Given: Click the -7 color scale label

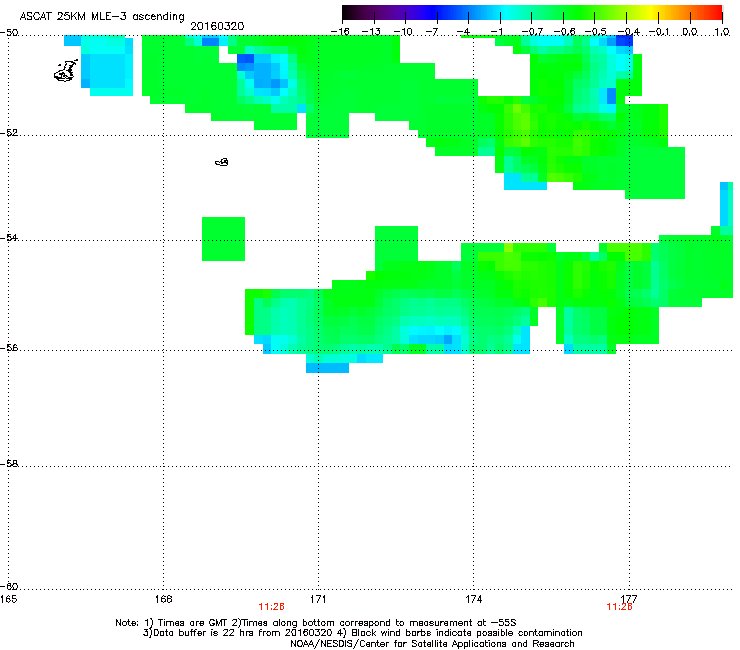Looking at the screenshot, I should point(432,32).
